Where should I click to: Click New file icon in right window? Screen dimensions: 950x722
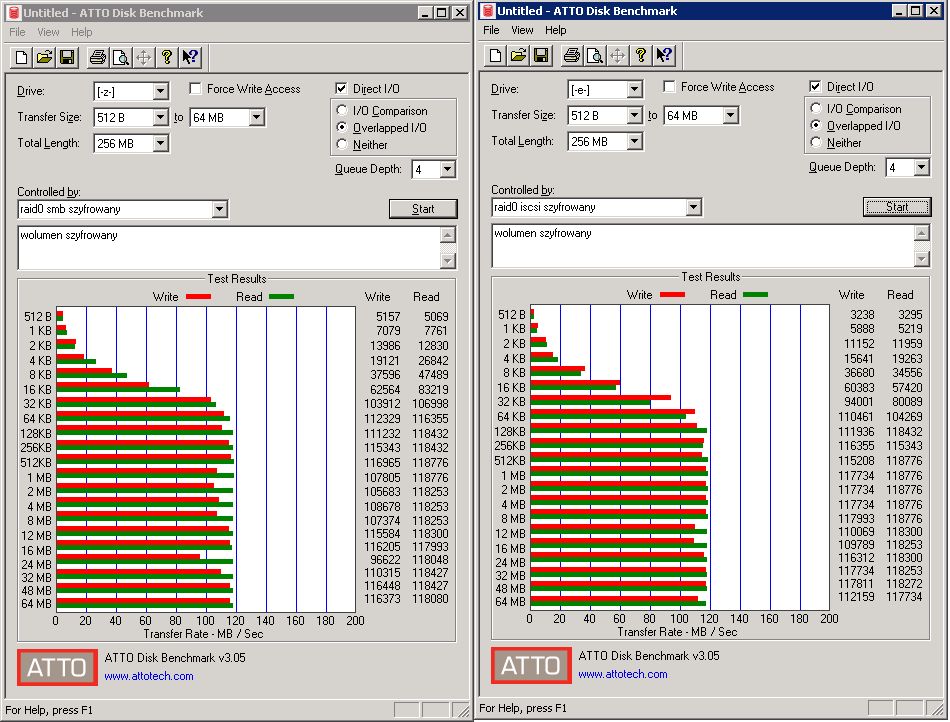495,55
